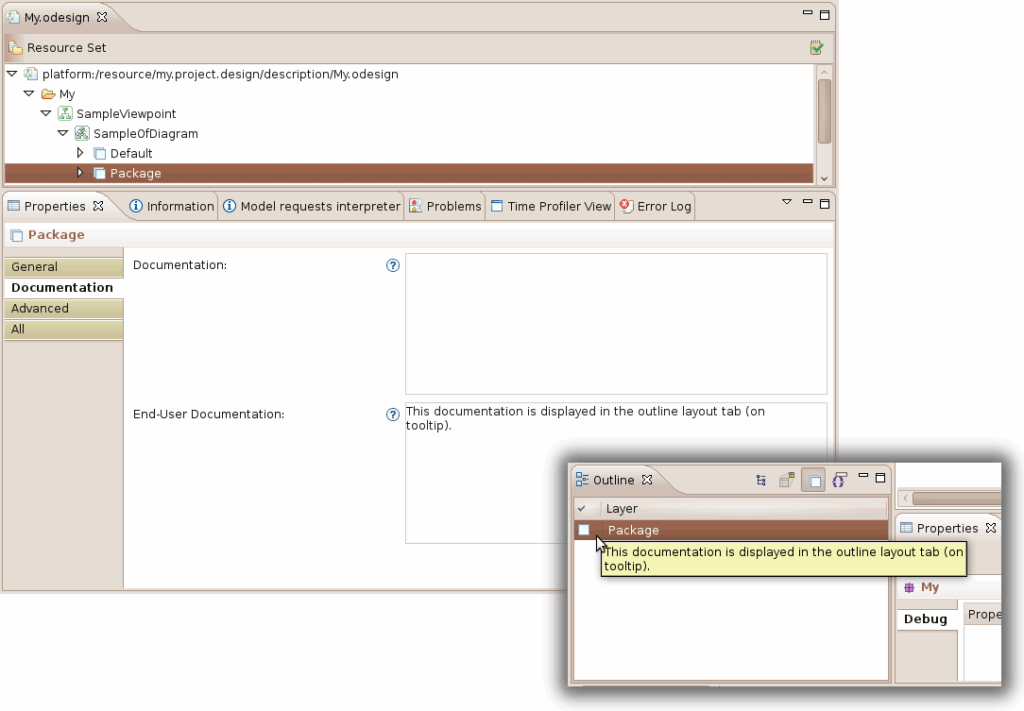The image size is (1024, 711).
Task: Click the tree scrollbar down arrow
Action: click(824, 178)
